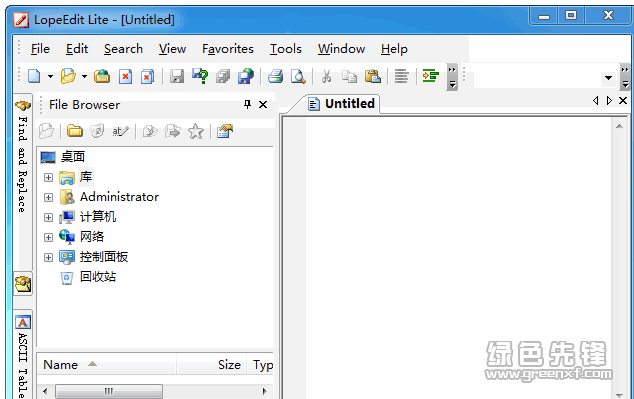Click the text lines alignment icon in the toolbar
This screenshot has width=634, height=399.
pos(402,76)
